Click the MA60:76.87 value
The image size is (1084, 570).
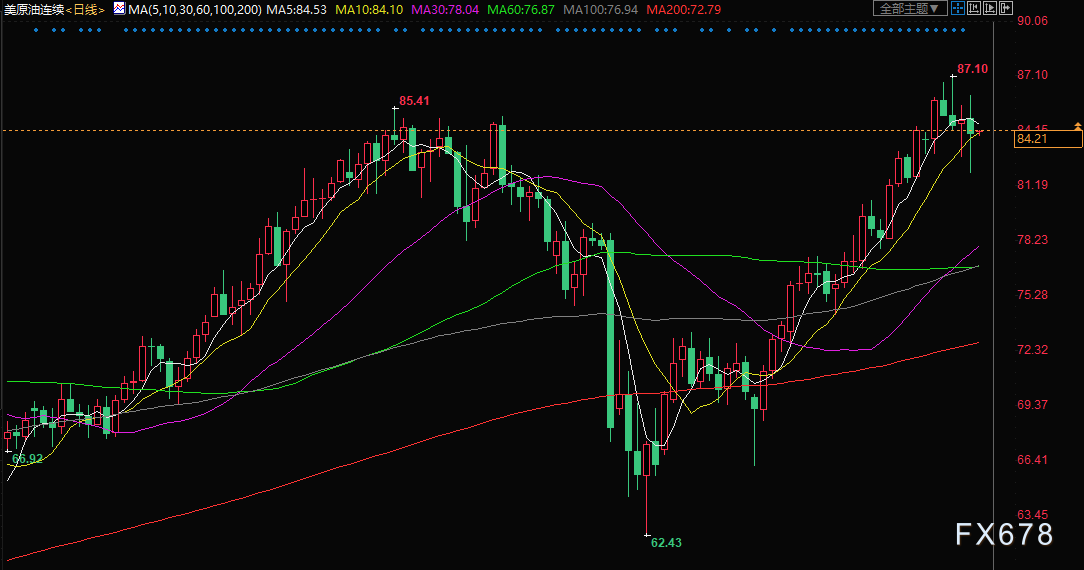click(521, 10)
